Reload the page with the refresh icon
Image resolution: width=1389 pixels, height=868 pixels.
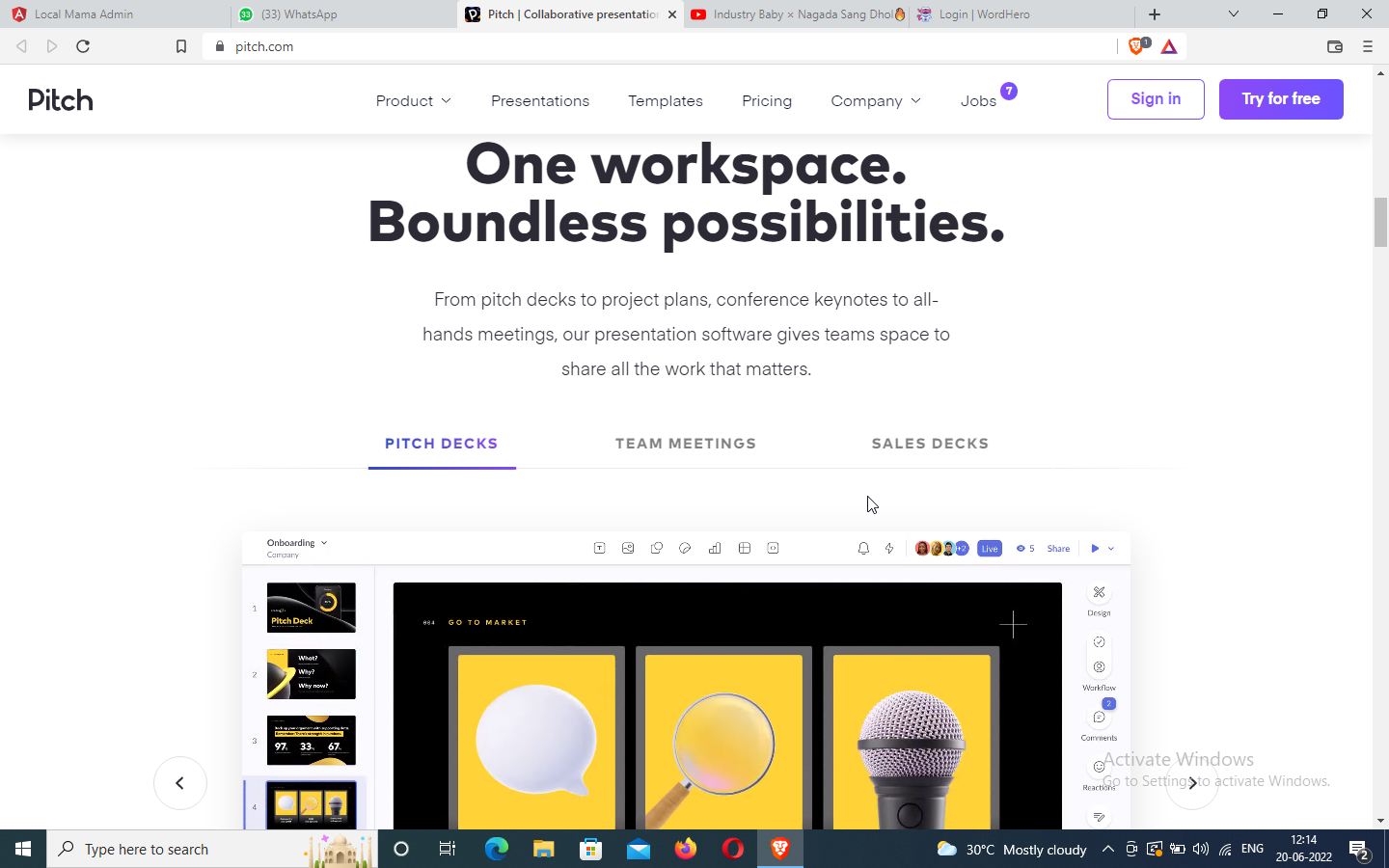tap(83, 46)
